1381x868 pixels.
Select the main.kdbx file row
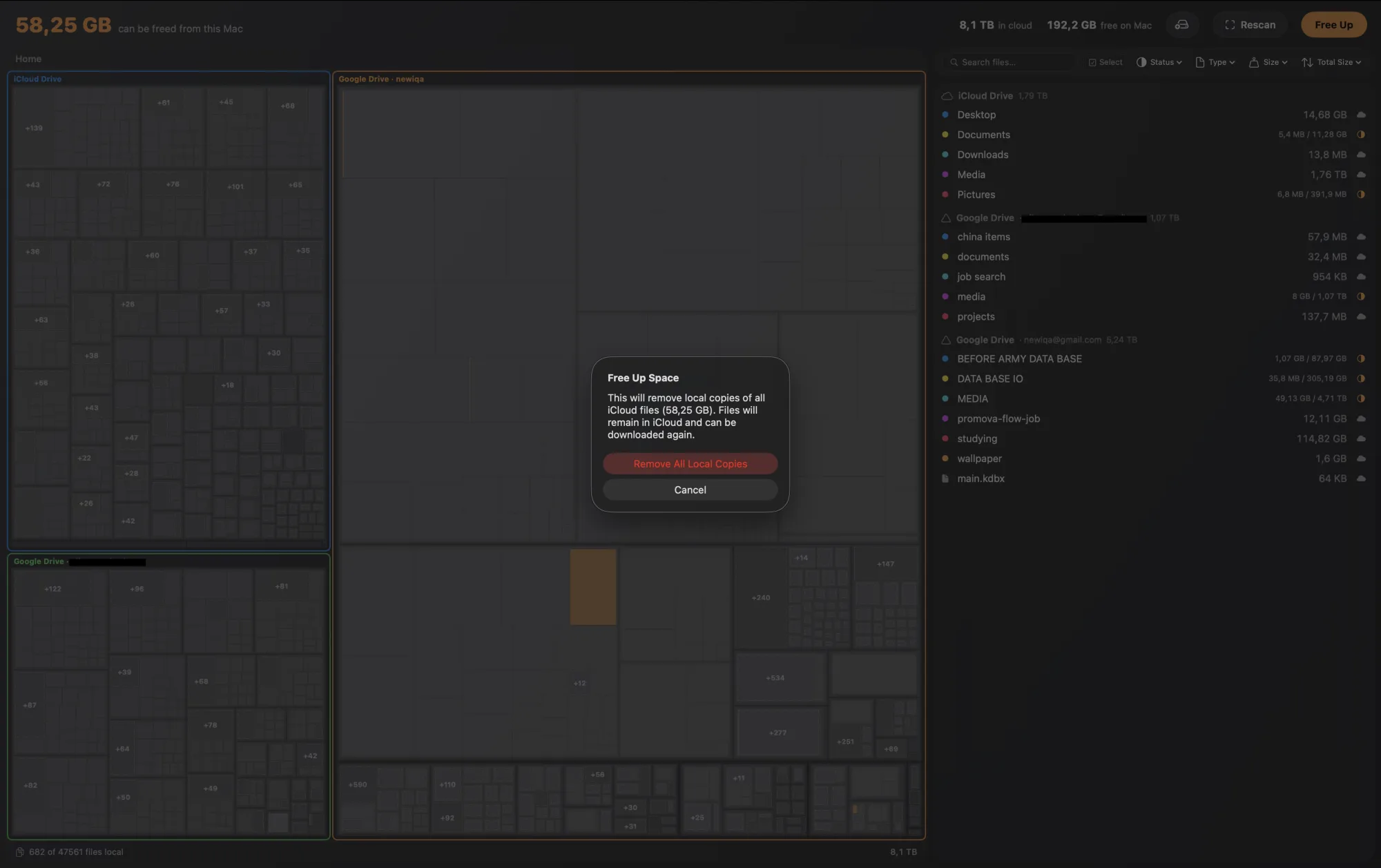[x=1154, y=479]
